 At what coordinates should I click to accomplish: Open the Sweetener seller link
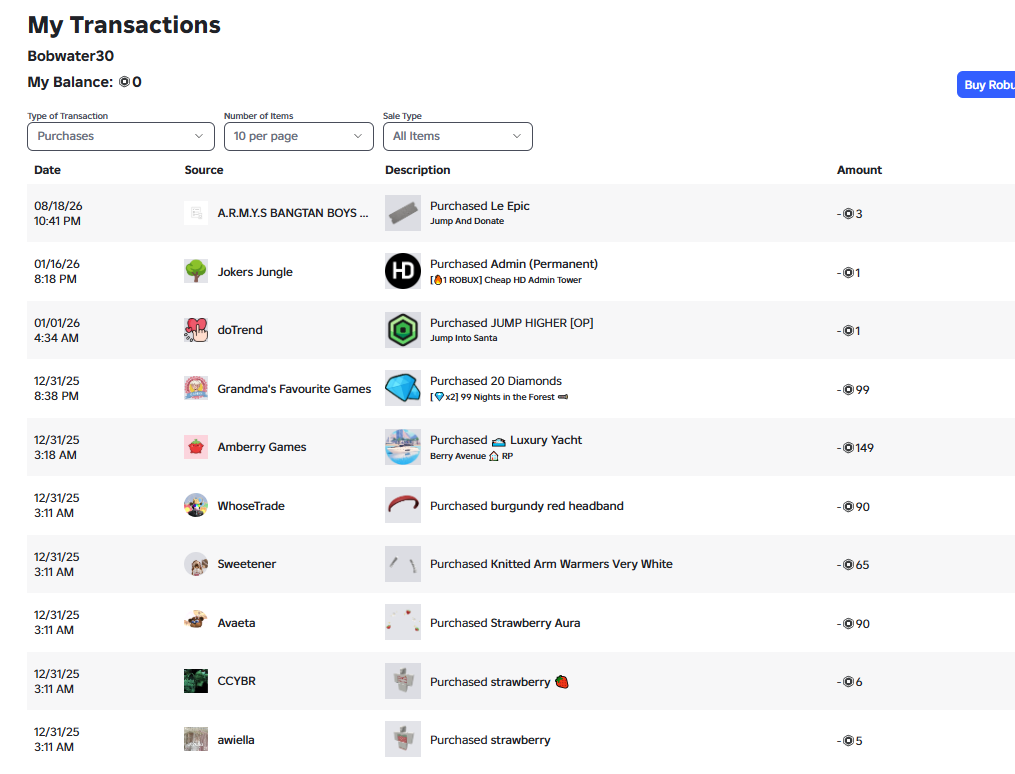pos(247,564)
